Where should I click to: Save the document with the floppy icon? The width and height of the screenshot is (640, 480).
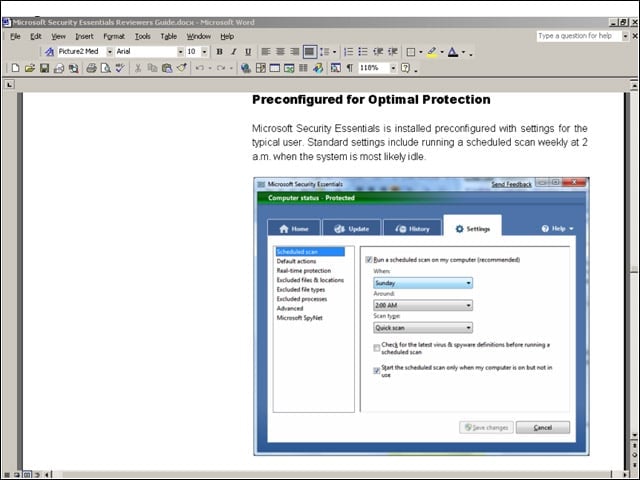(44, 68)
